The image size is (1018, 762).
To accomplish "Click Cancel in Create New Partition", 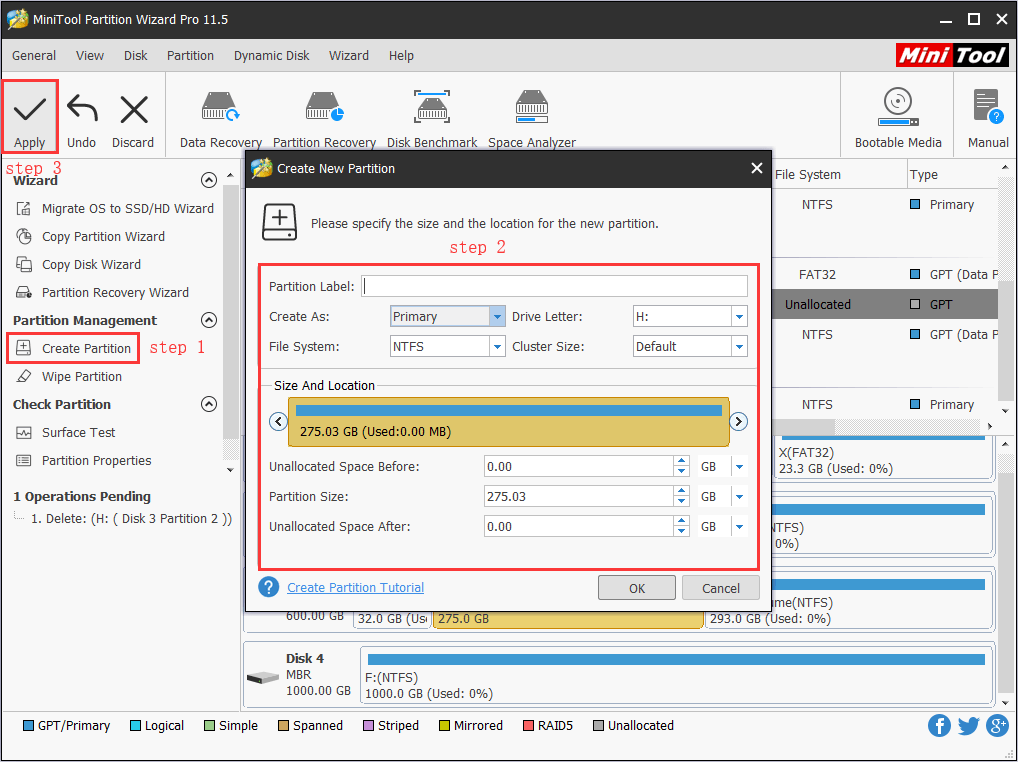I will click(x=721, y=588).
